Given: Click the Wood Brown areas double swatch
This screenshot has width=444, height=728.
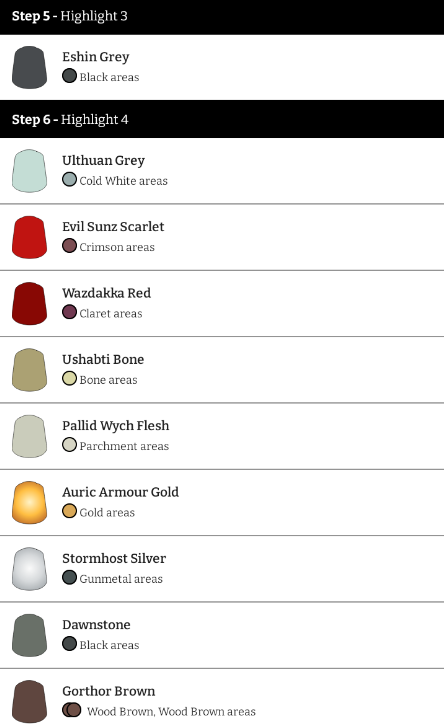Looking at the screenshot, I should pos(72,710).
